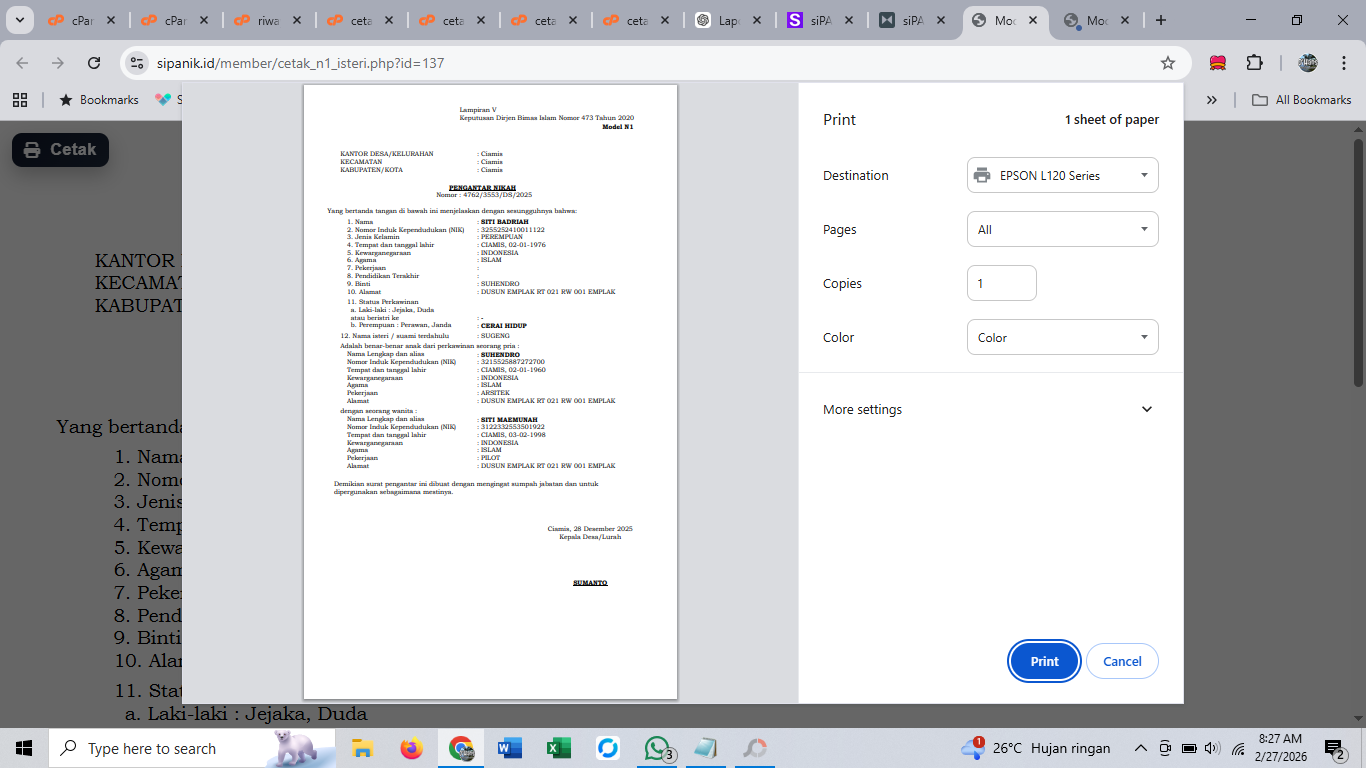The image size is (1366, 768).
Task: Click the Print button
Action: pos(1044,661)
